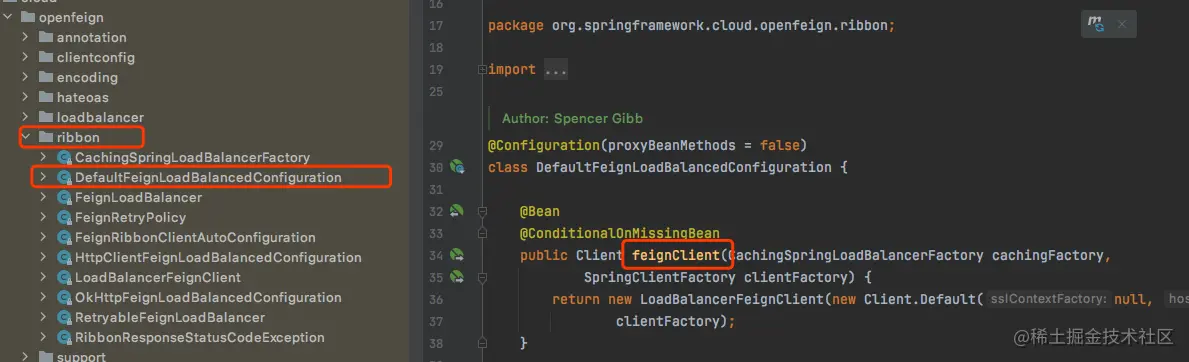This screenshot has width=1189, height=362.
Task: Expand the loadbalancer package chevron
Action: 25,118
